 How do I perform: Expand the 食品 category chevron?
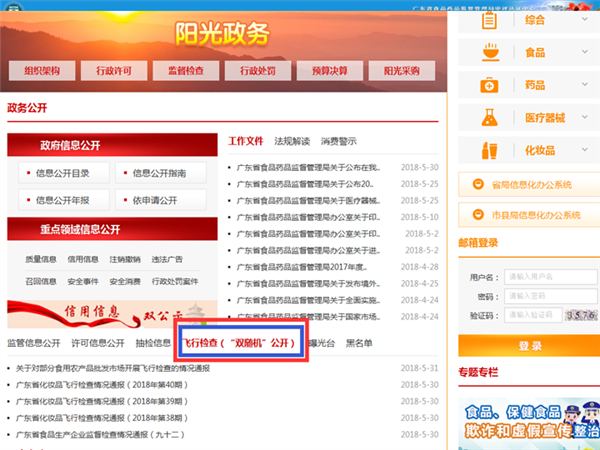click(x=585, y=49)
